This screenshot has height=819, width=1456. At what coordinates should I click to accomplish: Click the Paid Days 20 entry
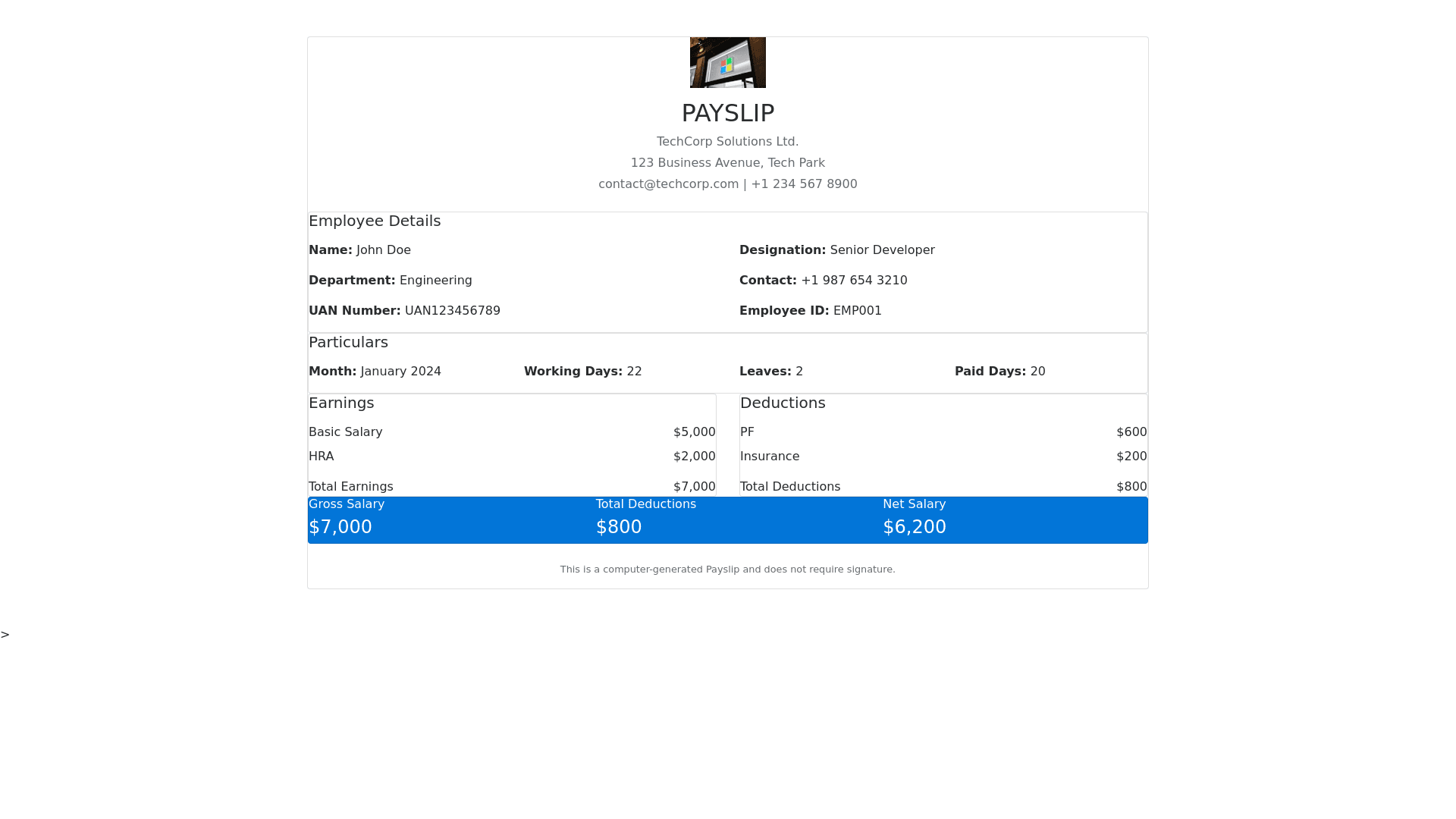(999, 372)
